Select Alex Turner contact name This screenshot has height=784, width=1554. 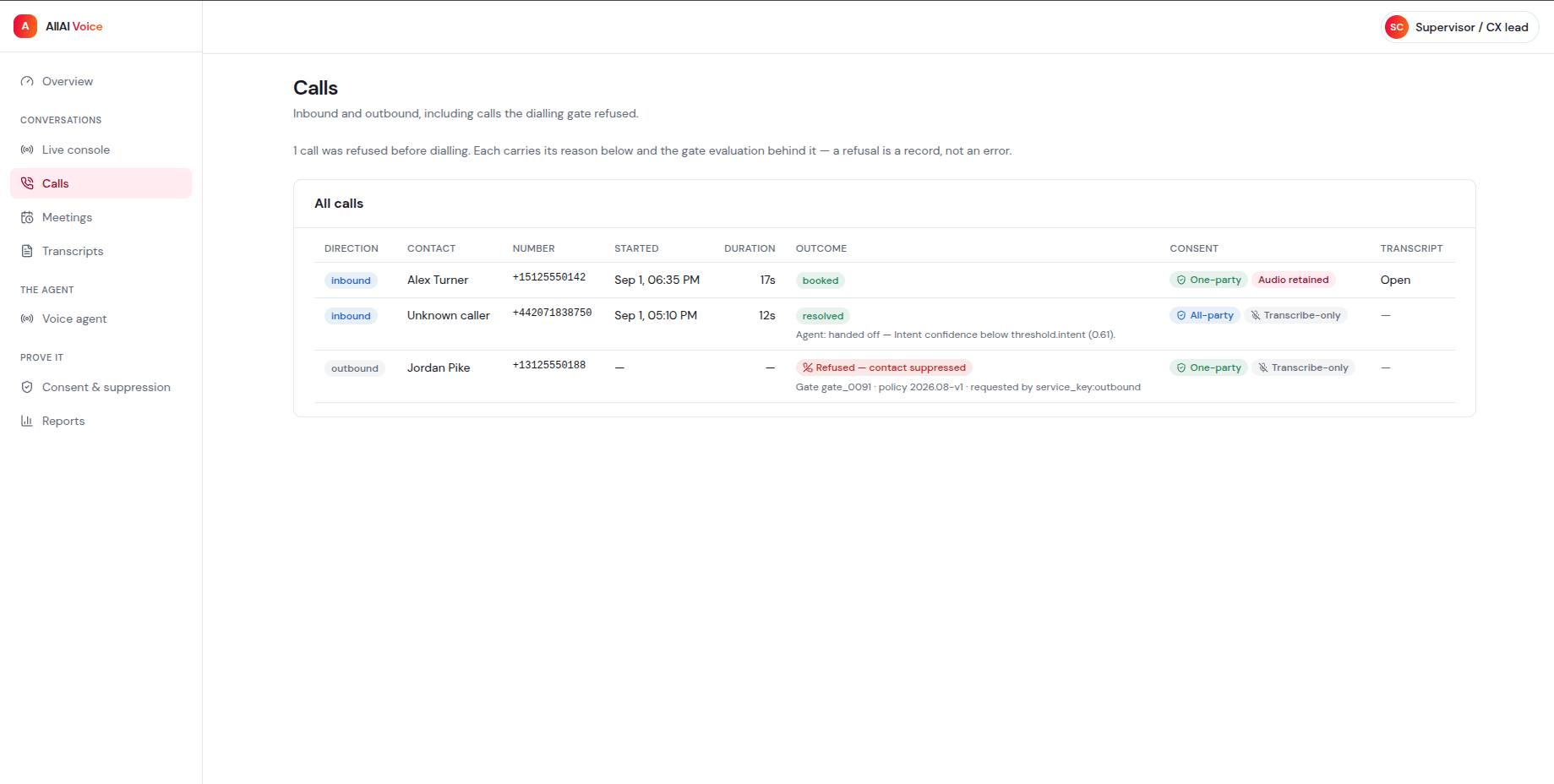(438, 280)
